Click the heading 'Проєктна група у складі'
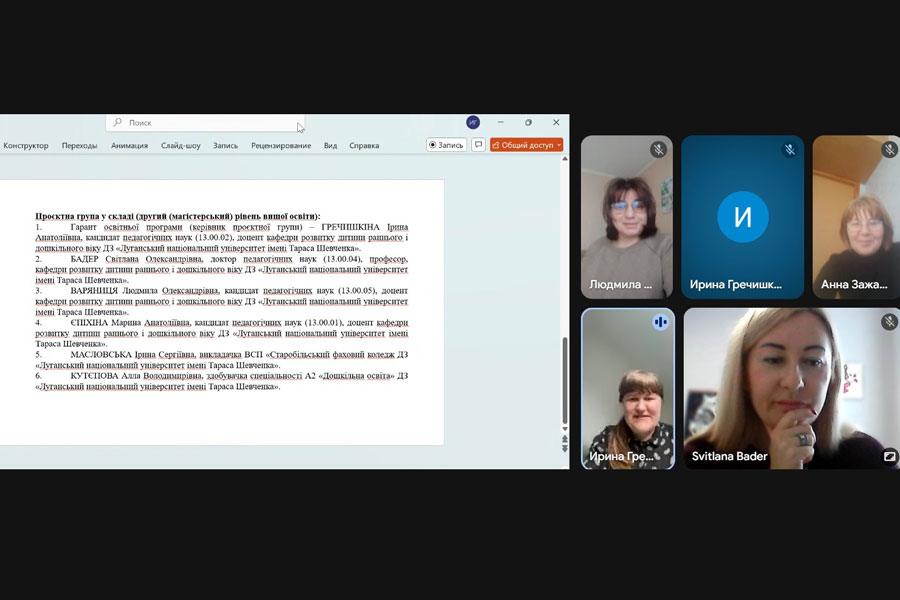Viewport: 900px width, 600px height. [84, 216]
